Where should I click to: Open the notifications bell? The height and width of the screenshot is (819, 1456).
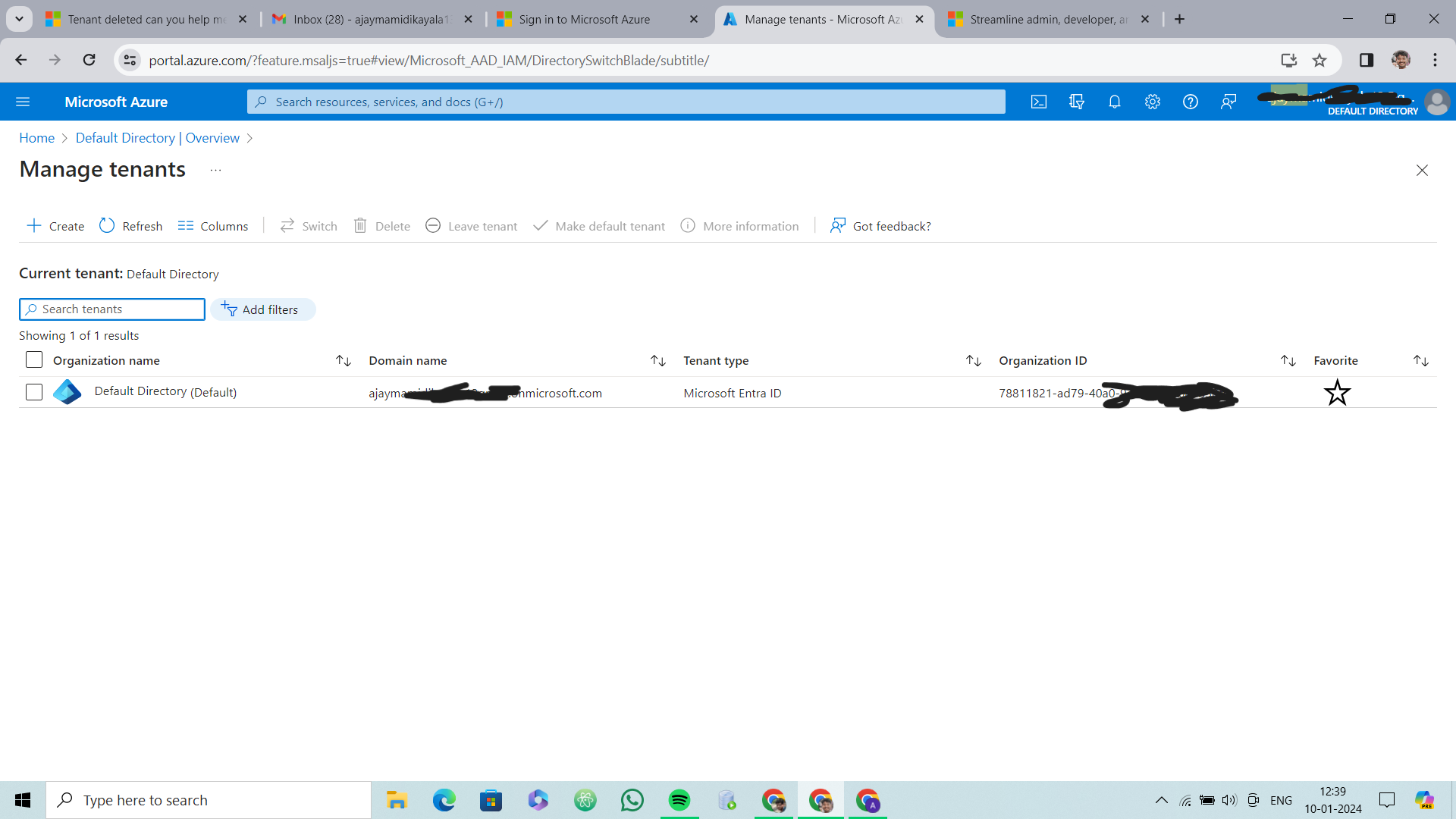[1115, 102]
